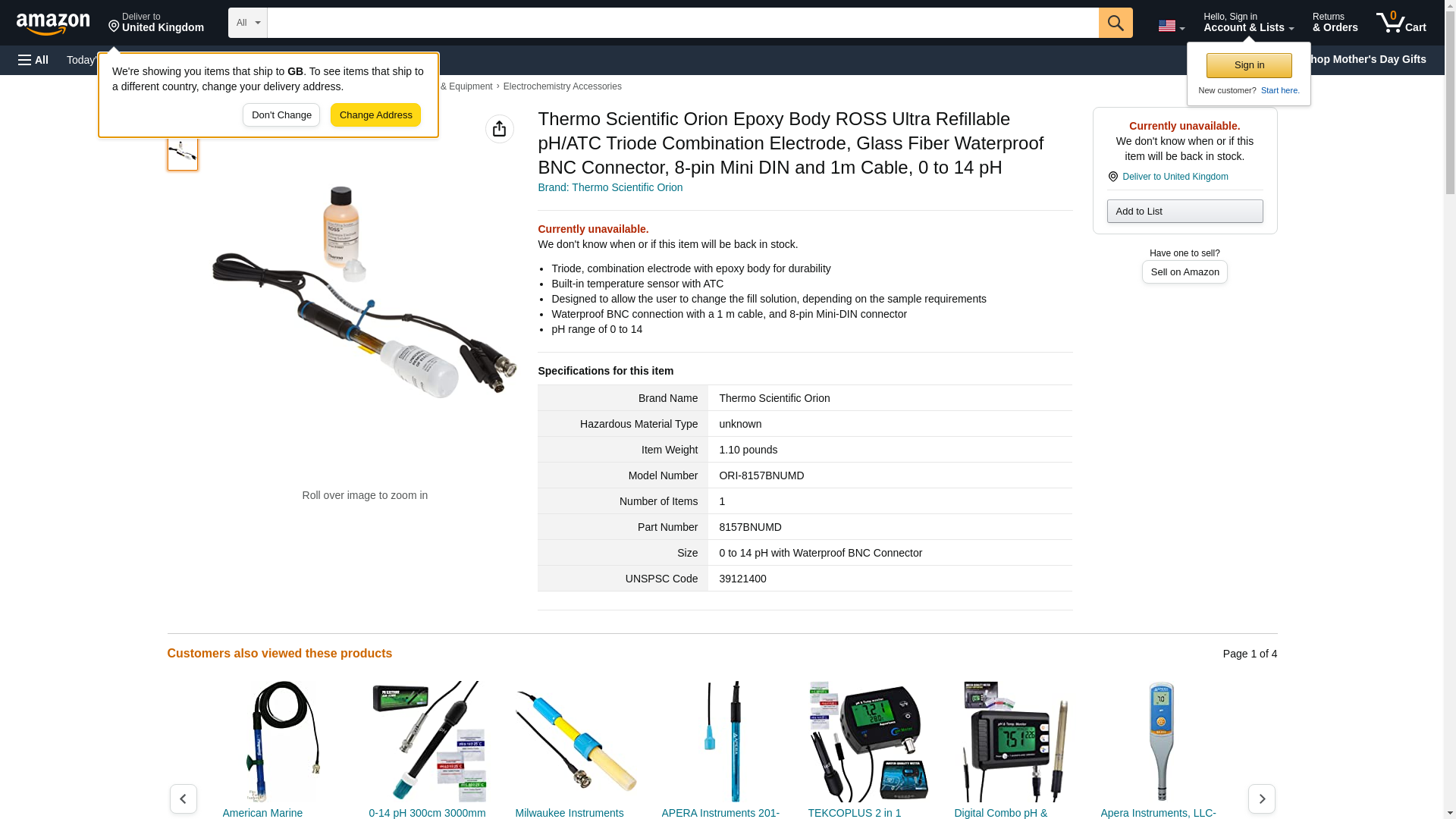Open the All hamburger menu
1456x819 pixels.
coord(33,60)
